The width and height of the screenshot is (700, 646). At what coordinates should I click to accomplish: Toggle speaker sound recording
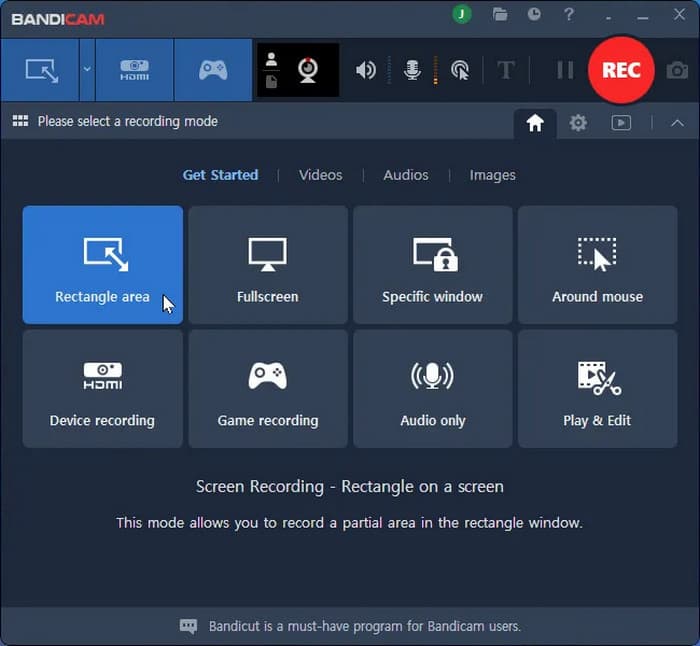point(366,70)
